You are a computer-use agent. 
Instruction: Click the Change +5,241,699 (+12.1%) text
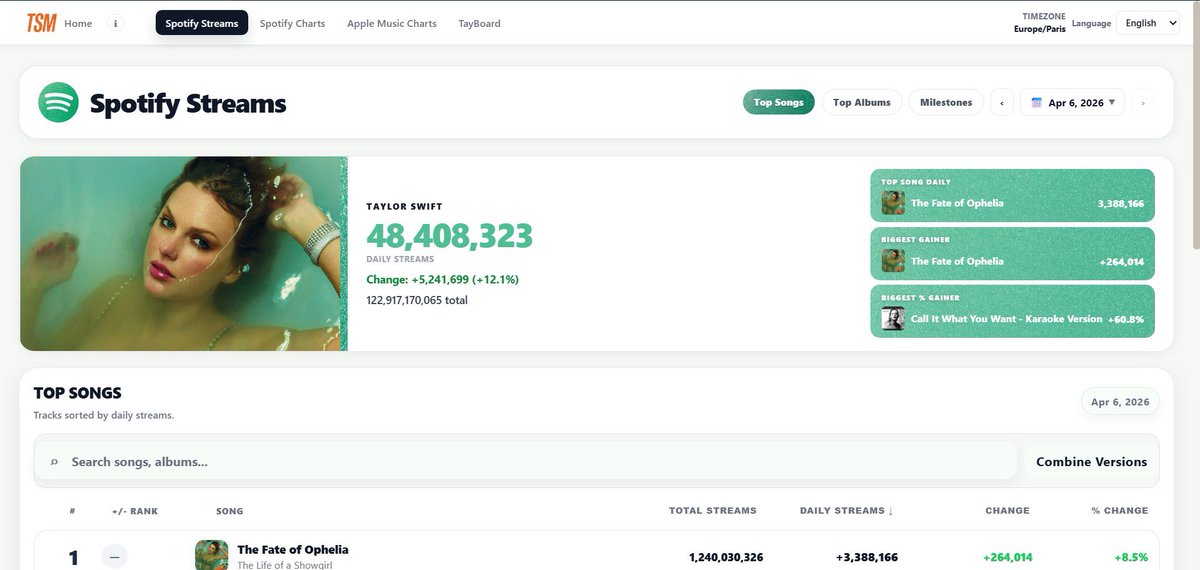pyautogui.click(x=443, y=279)
